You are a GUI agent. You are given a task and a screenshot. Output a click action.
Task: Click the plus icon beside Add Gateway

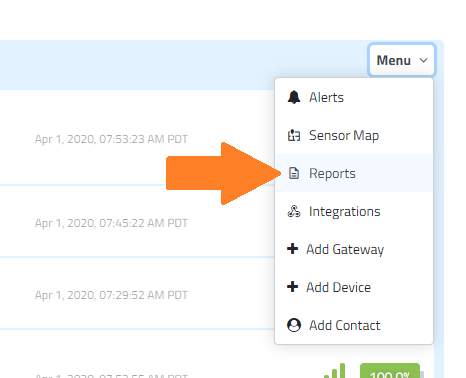click(x=292, y=249)
